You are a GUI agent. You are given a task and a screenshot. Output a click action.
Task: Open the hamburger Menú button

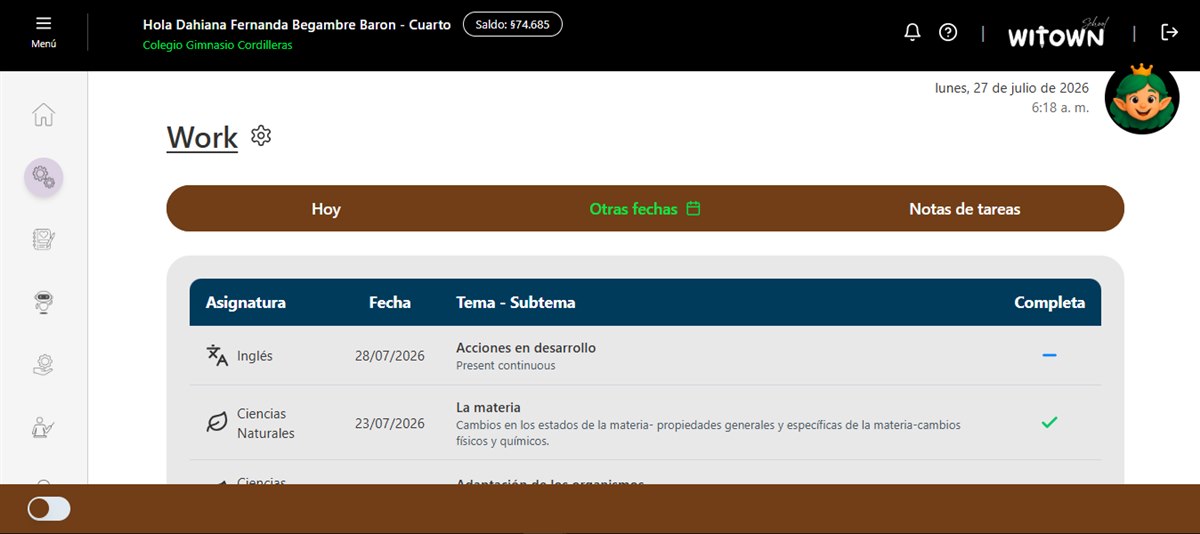[43, 32]
